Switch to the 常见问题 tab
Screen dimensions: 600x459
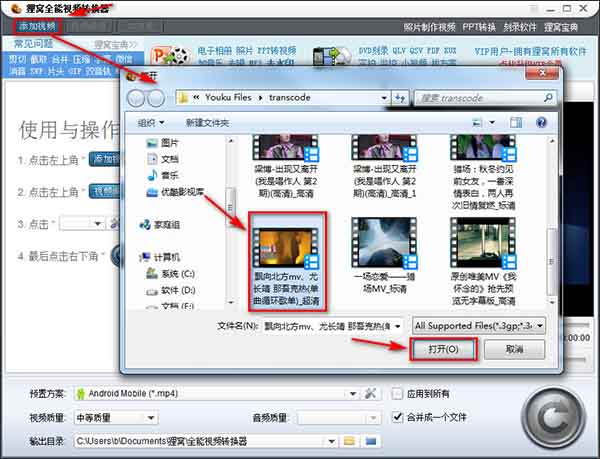[34, 44]
